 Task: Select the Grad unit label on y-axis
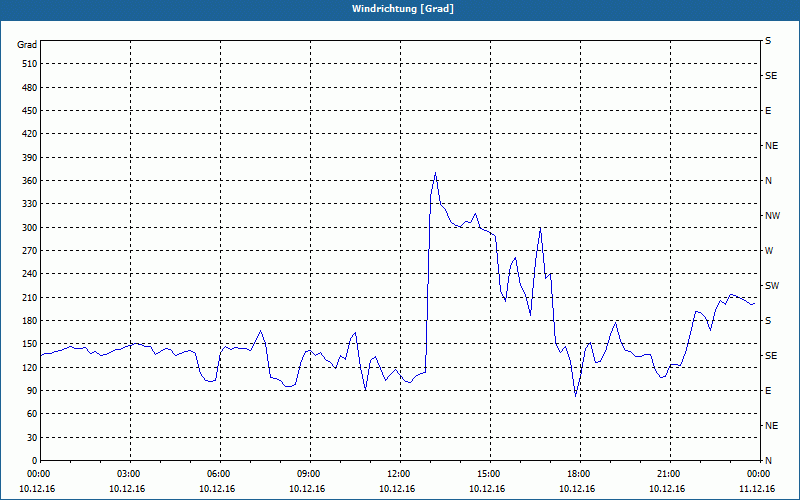[x=27, y=45]
